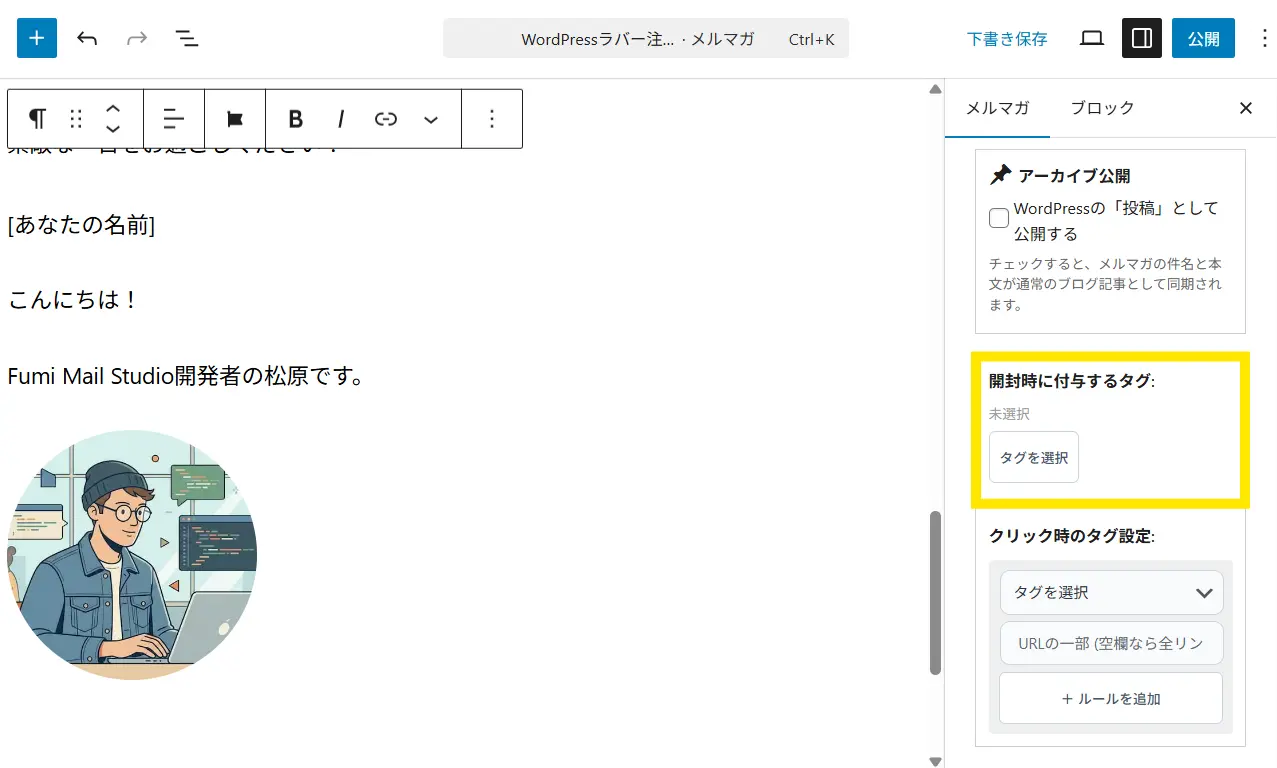This screenshot has width=1277, height=768.
Task: Open text alignment options
Action: (174, 119)
